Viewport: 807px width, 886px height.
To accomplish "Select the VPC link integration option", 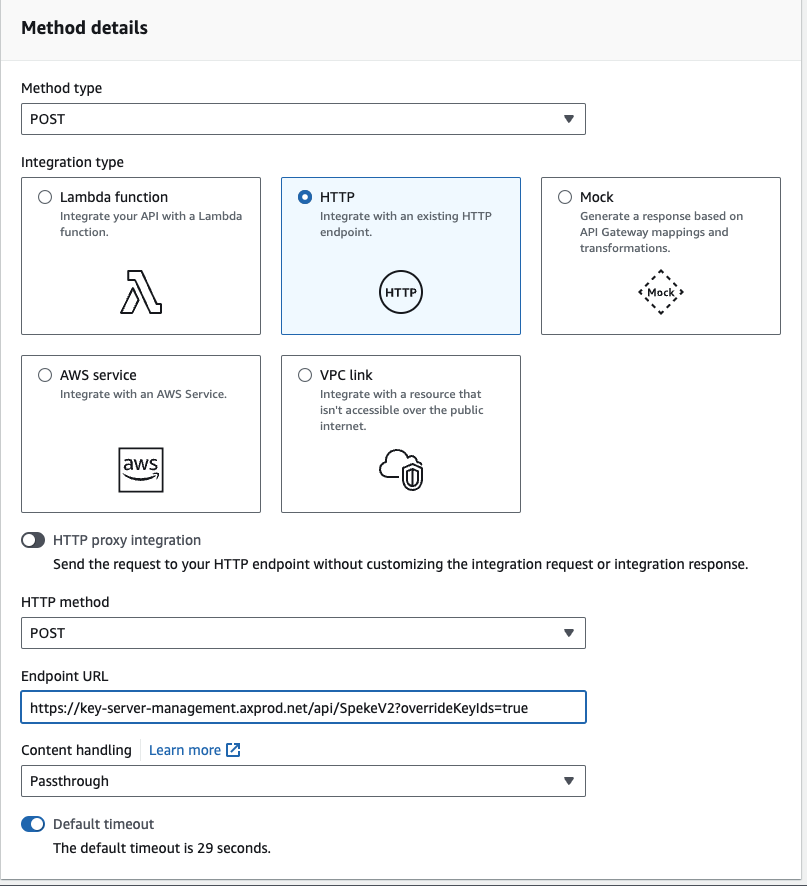I will [x=305, y=374].
